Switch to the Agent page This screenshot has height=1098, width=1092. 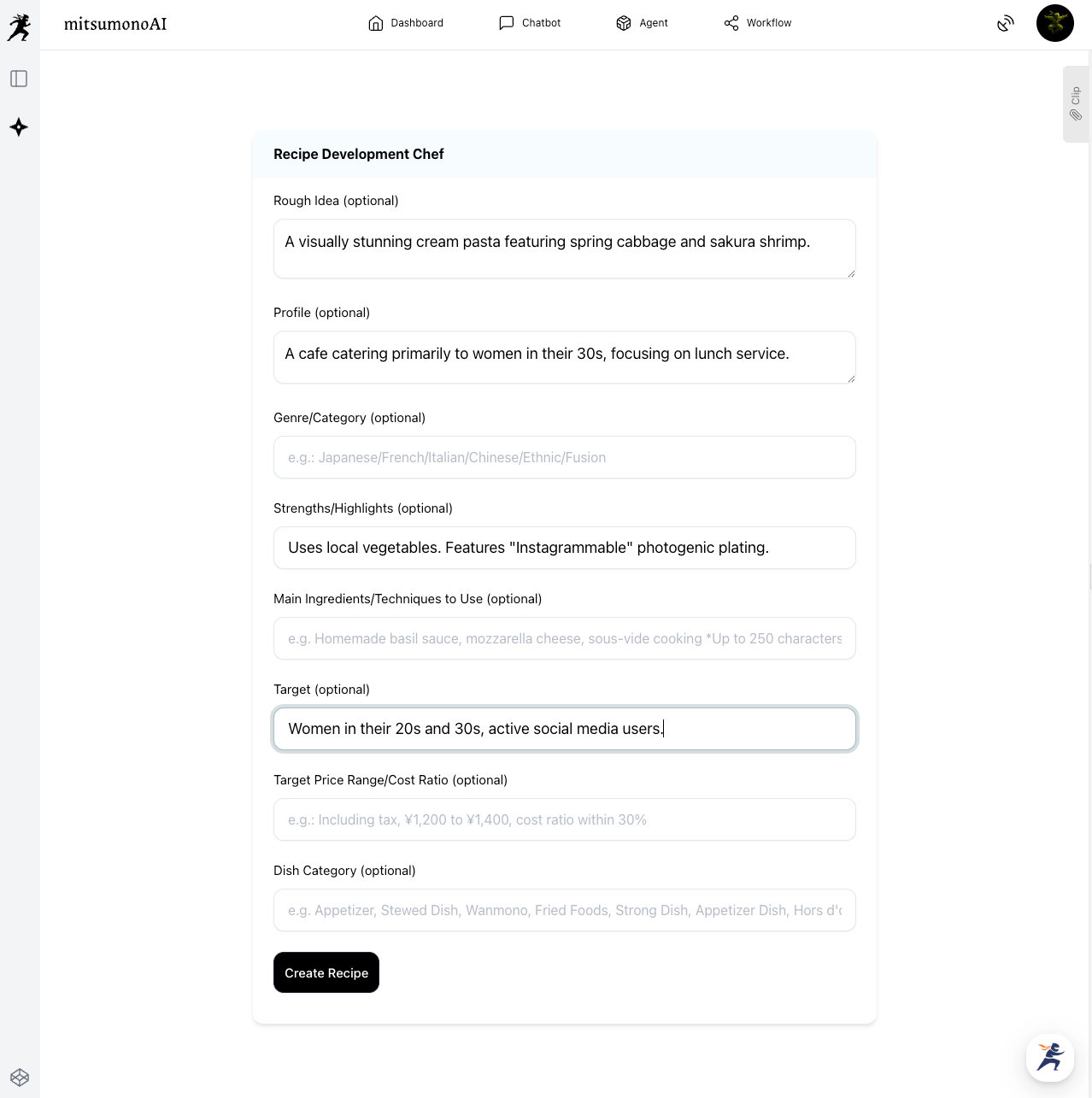pos(642,23)
